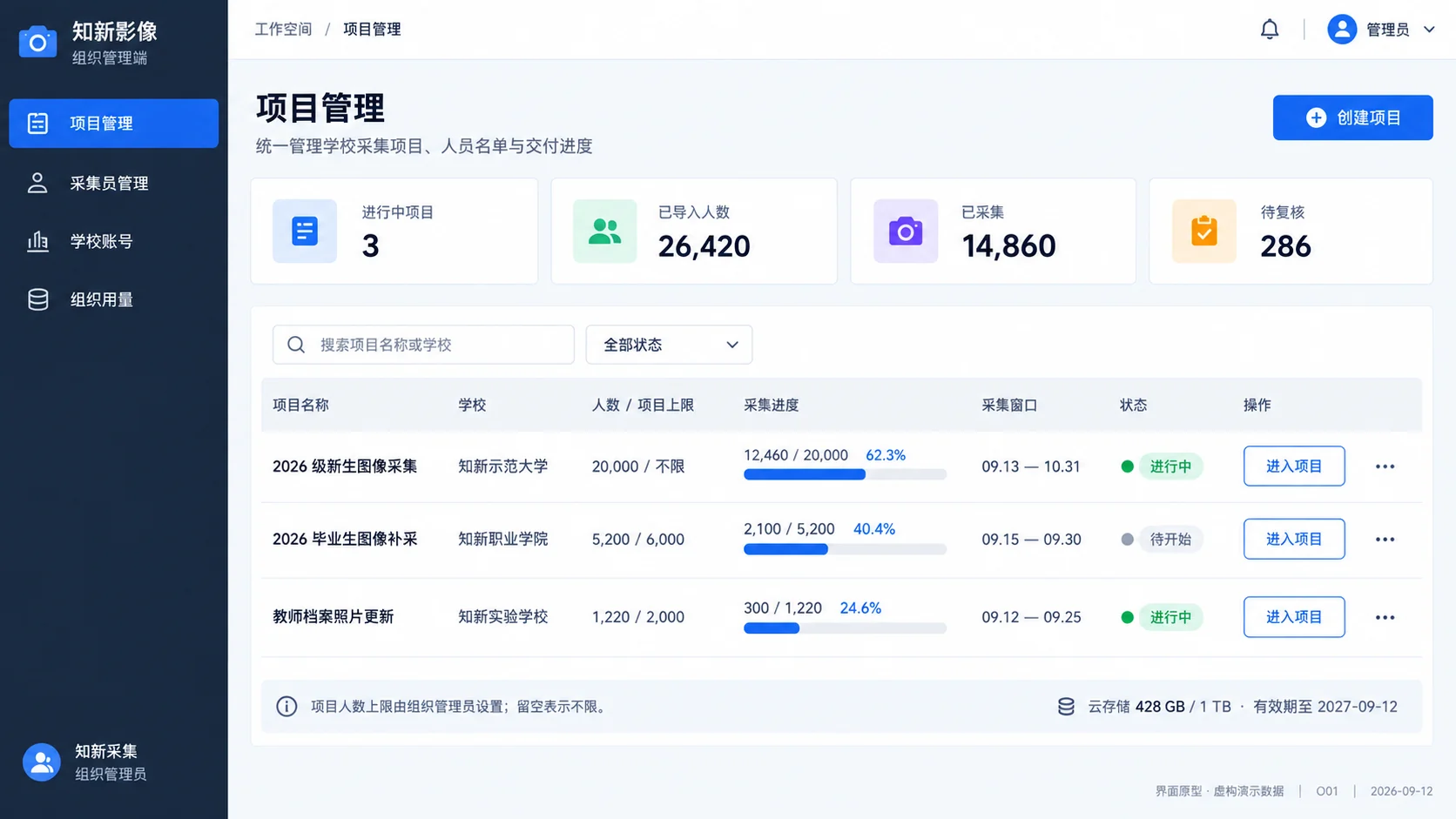The height and width of the screenshot is (819, 1456).
Task: Click the 组织用量 database icon
Action: (x=37, y=299)
